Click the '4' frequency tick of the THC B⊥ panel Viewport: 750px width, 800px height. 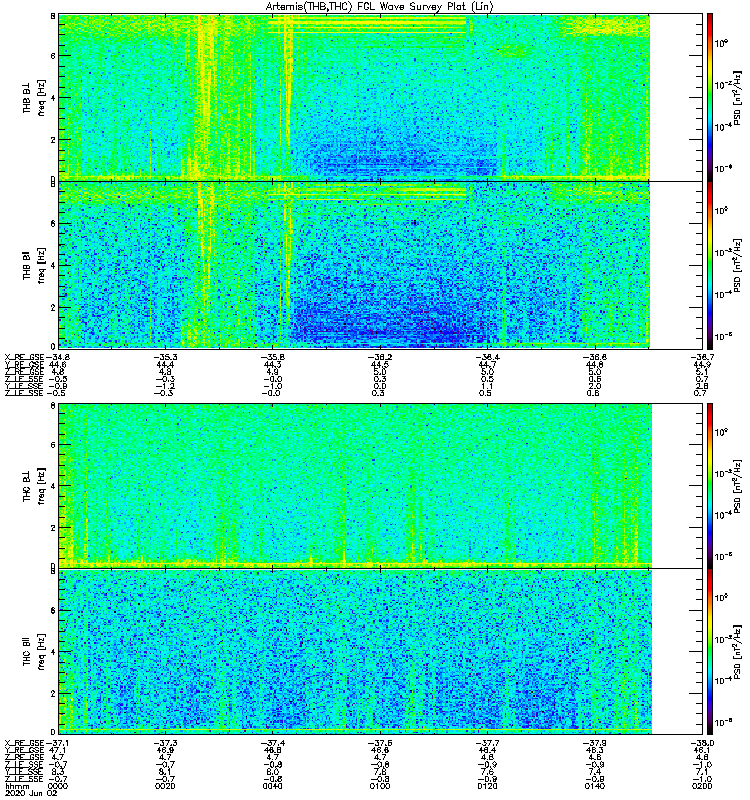coord(53,486)
